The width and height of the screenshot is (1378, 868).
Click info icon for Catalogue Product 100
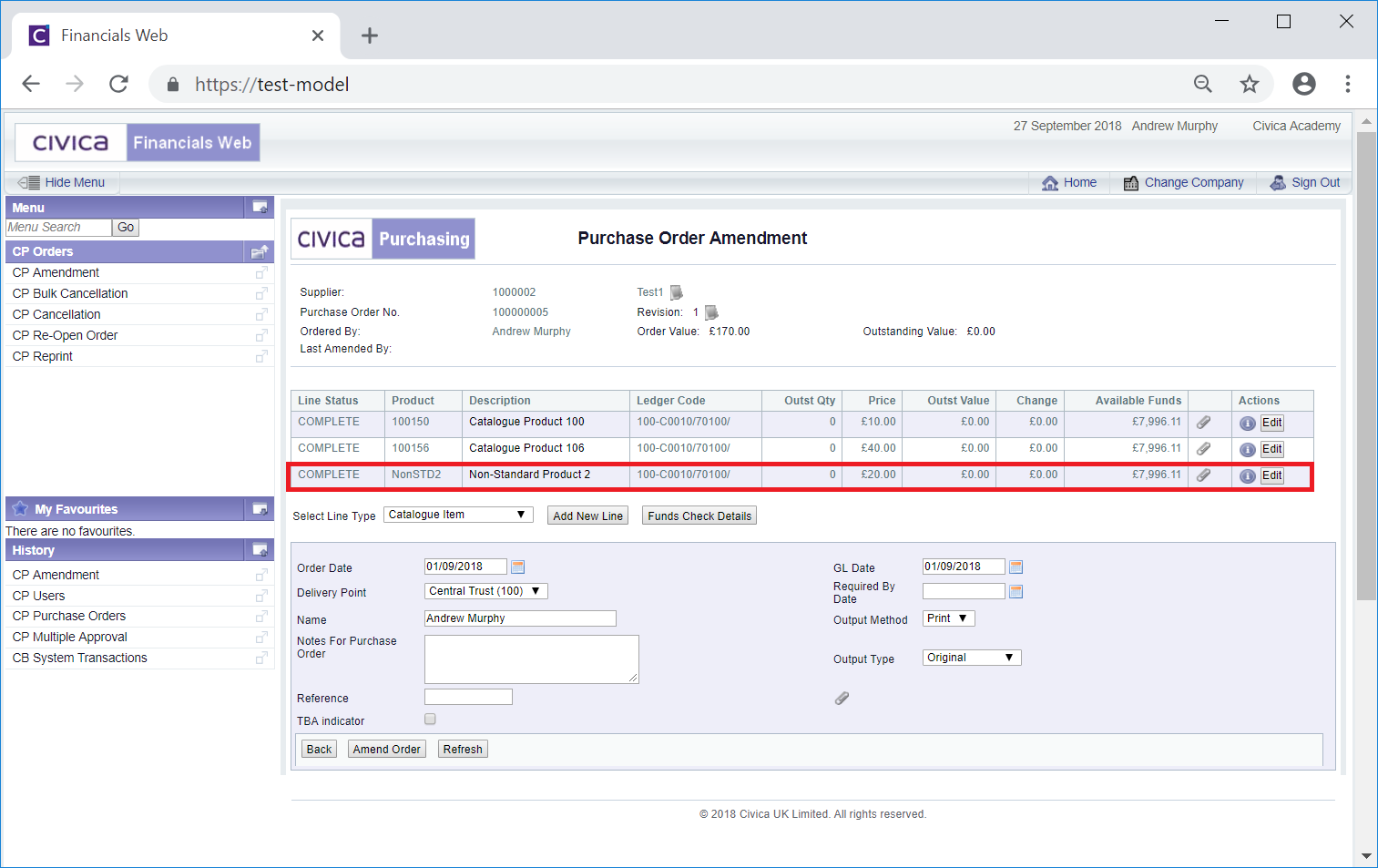pyautogui.click(x=1248, y=424)
